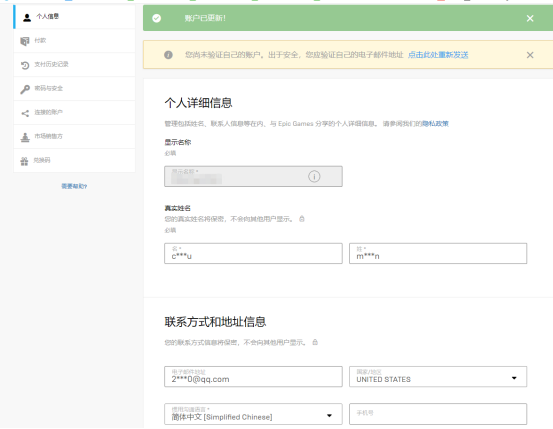553x429 pixels.
Task: Open the 简体中文 language dropdown
Action: [253, 414]
